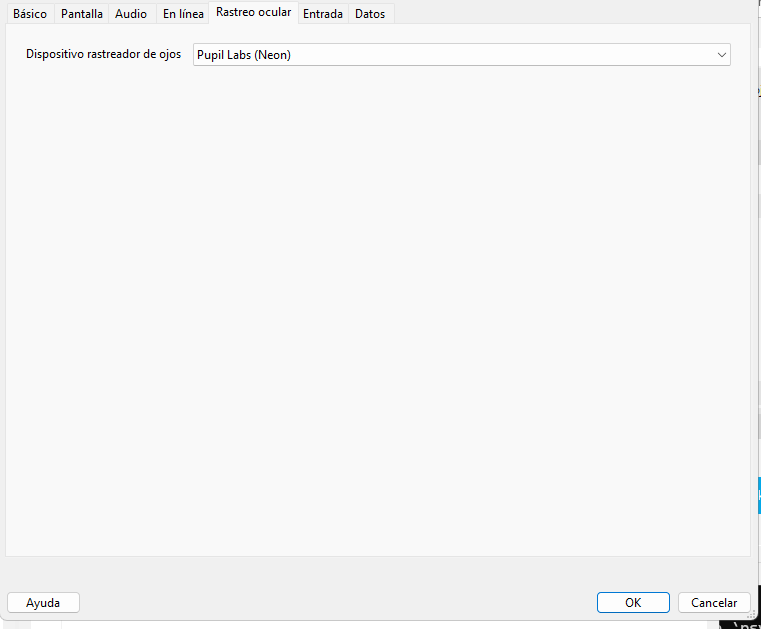Screen dimensions: 761x629
Task: Open the Pupil Labs (Neon) eye tracker dropdown
Action: [462, 55]
